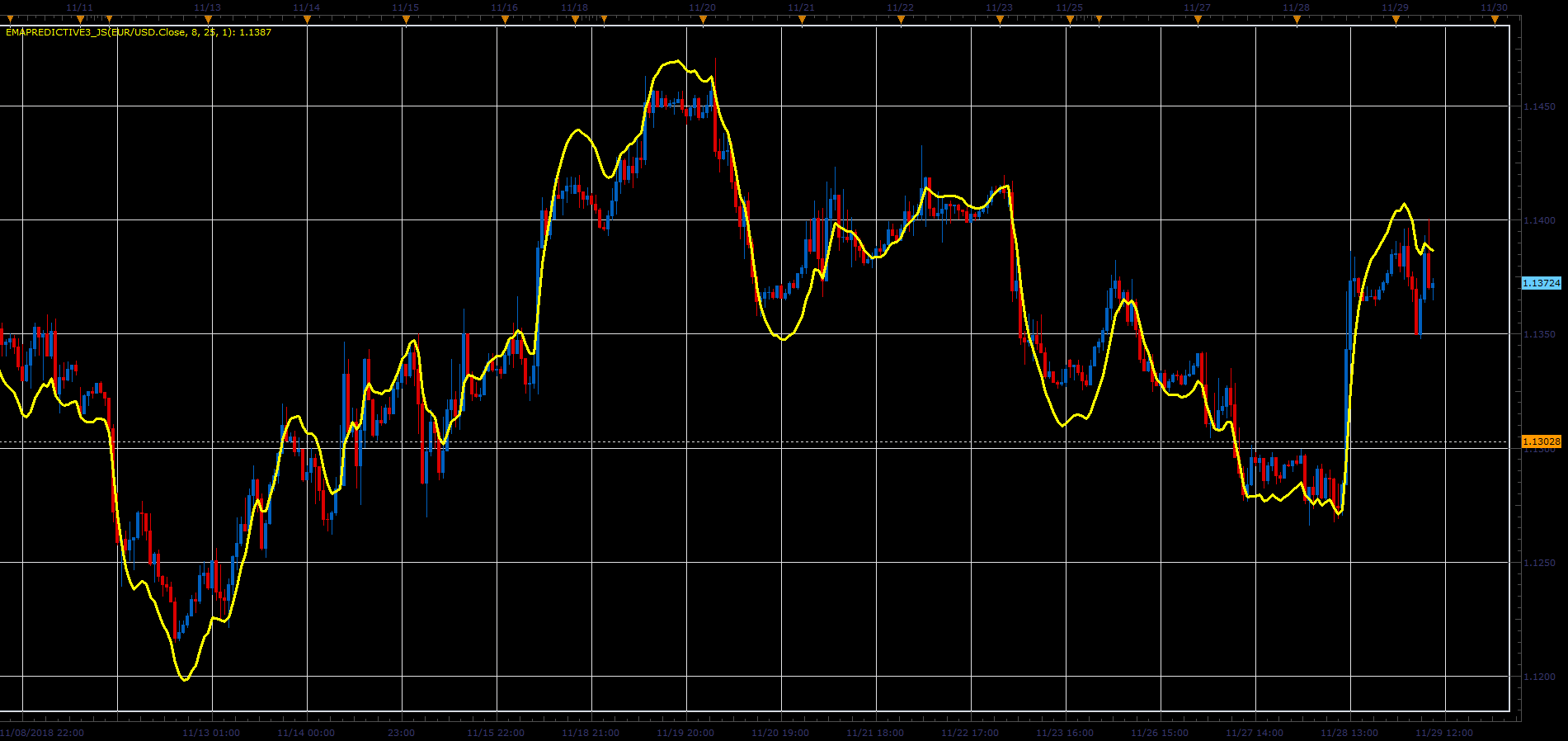Click the 1.1350 price axis label

(x=1539, y=334)
